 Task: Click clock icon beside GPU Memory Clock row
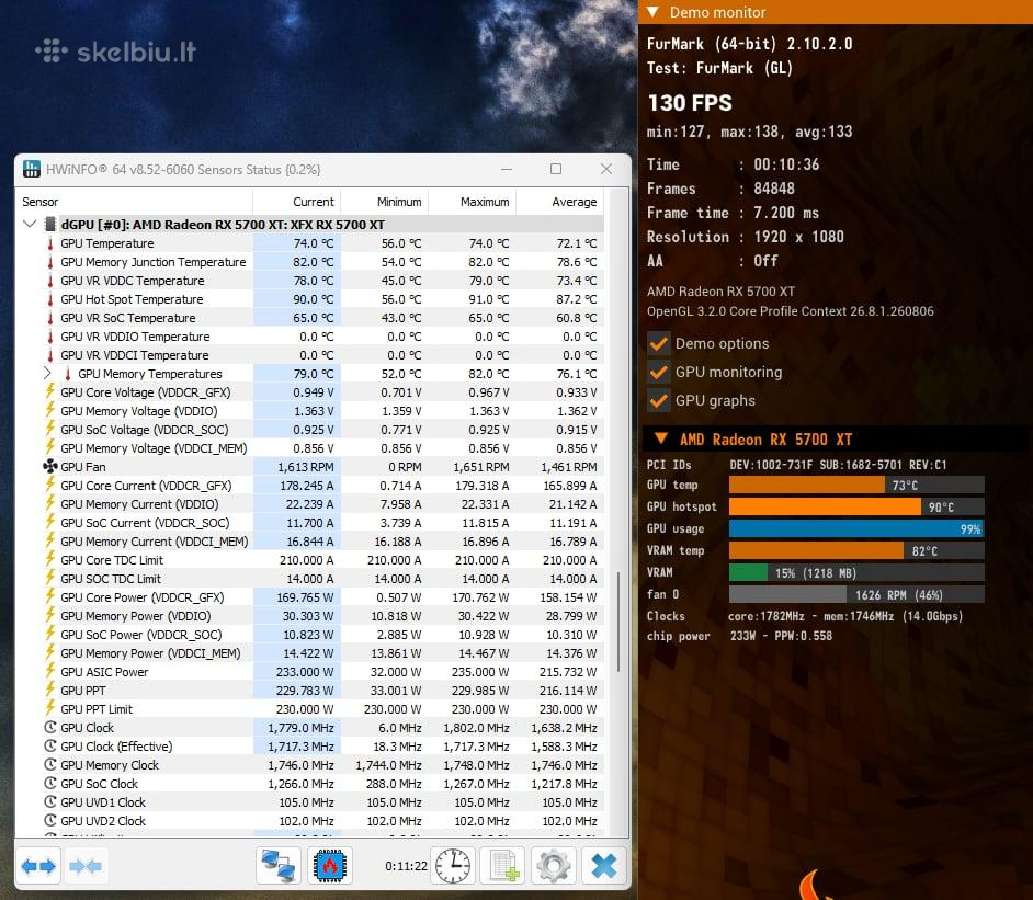pyautogui.click(x=50, y=764)
